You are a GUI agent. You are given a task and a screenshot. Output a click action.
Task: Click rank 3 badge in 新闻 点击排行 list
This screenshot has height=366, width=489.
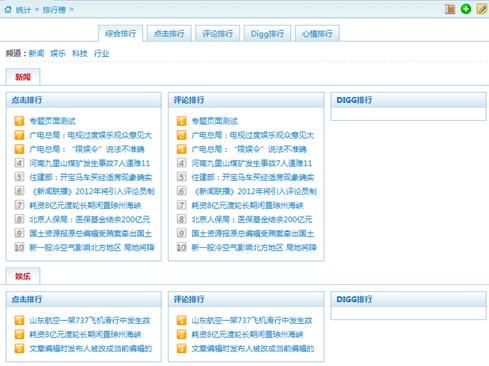[x=19, y=149]
